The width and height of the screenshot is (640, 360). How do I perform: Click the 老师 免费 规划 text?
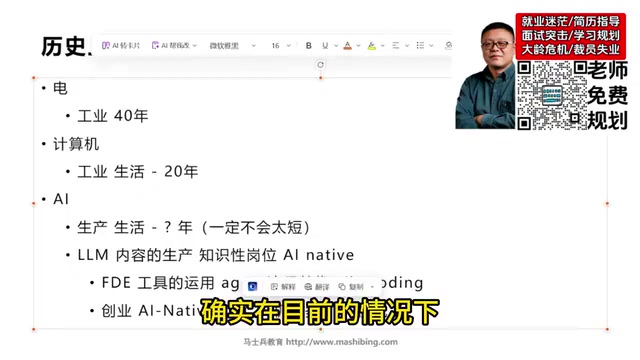point(607,96)
